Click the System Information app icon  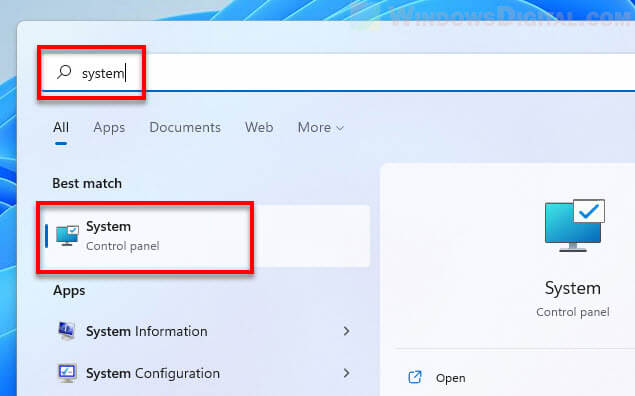point(66,331)
